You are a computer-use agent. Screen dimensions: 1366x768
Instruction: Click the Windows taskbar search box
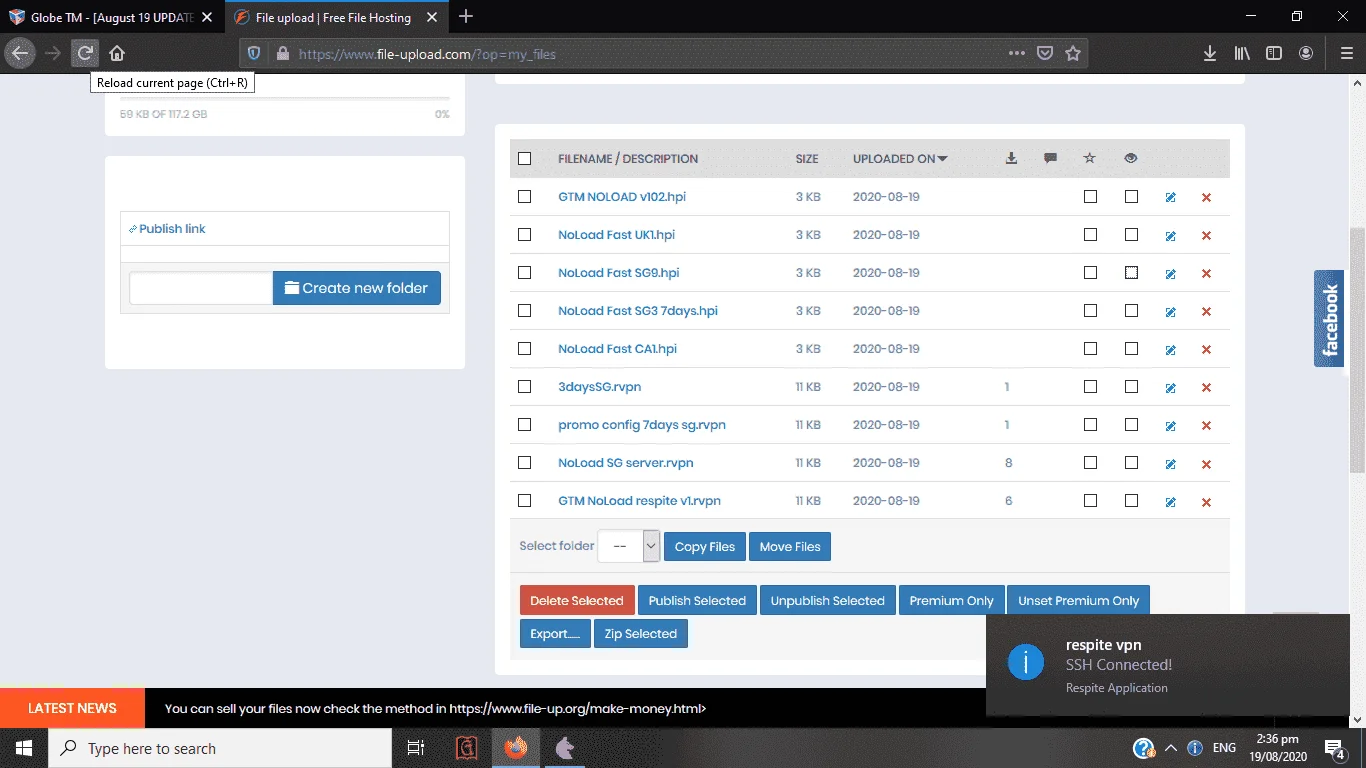click(x=220, y=748)
